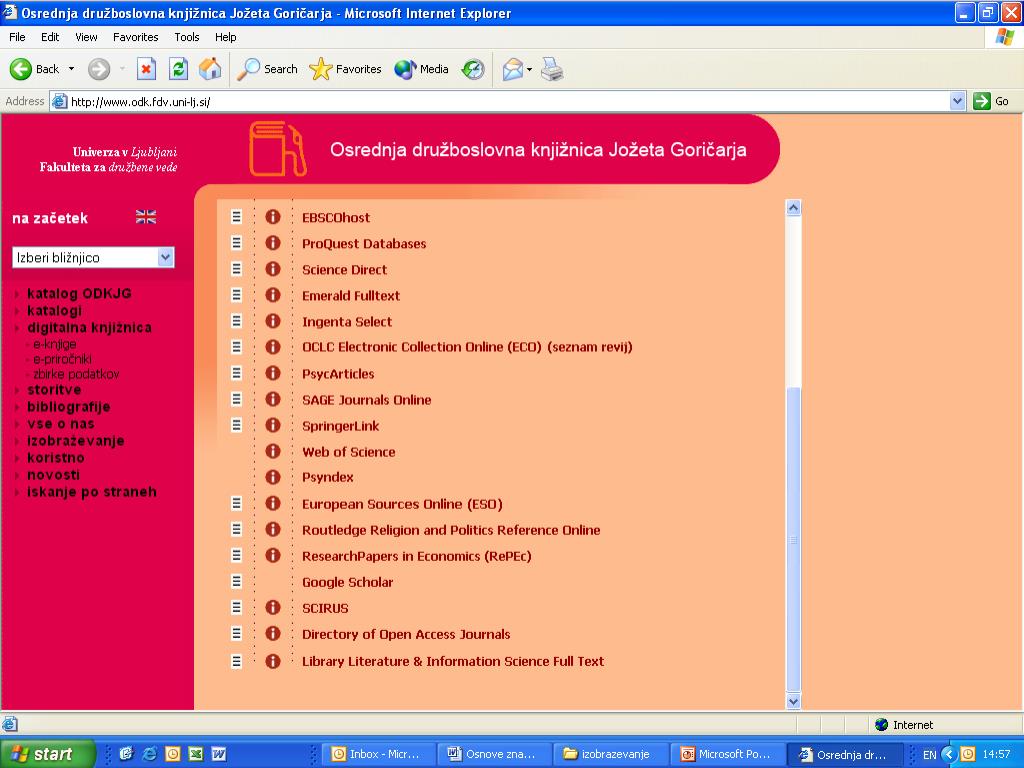Open the Media pane in the toolbar
Screen dimensions: 1024x768
(421, 69)
